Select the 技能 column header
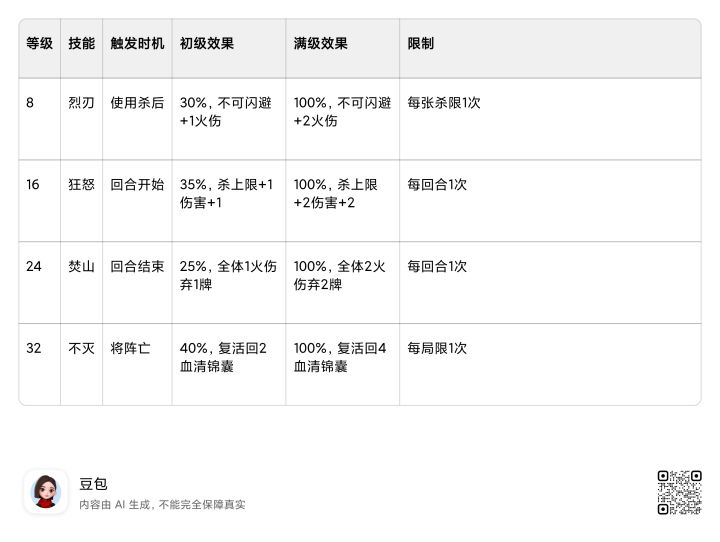This screenshot has width=720, height=542. coord(81,44)
